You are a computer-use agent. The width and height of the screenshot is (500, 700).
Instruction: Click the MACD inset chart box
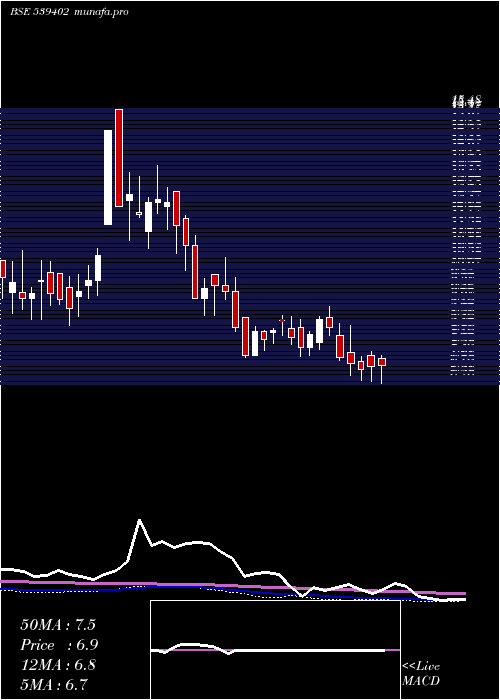(x=275, y=650)
